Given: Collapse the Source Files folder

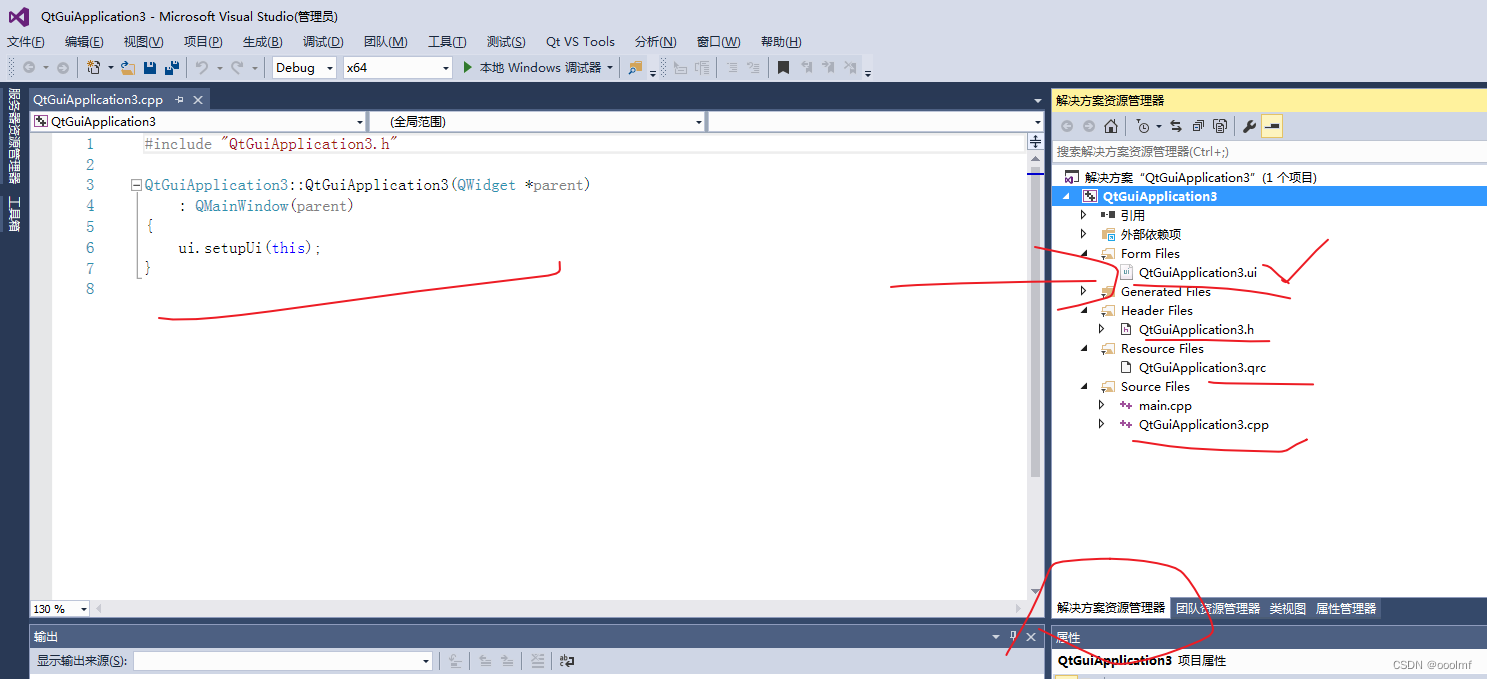Looking at the screenshot, I should pyautogui.click(x=1084, y=387).
